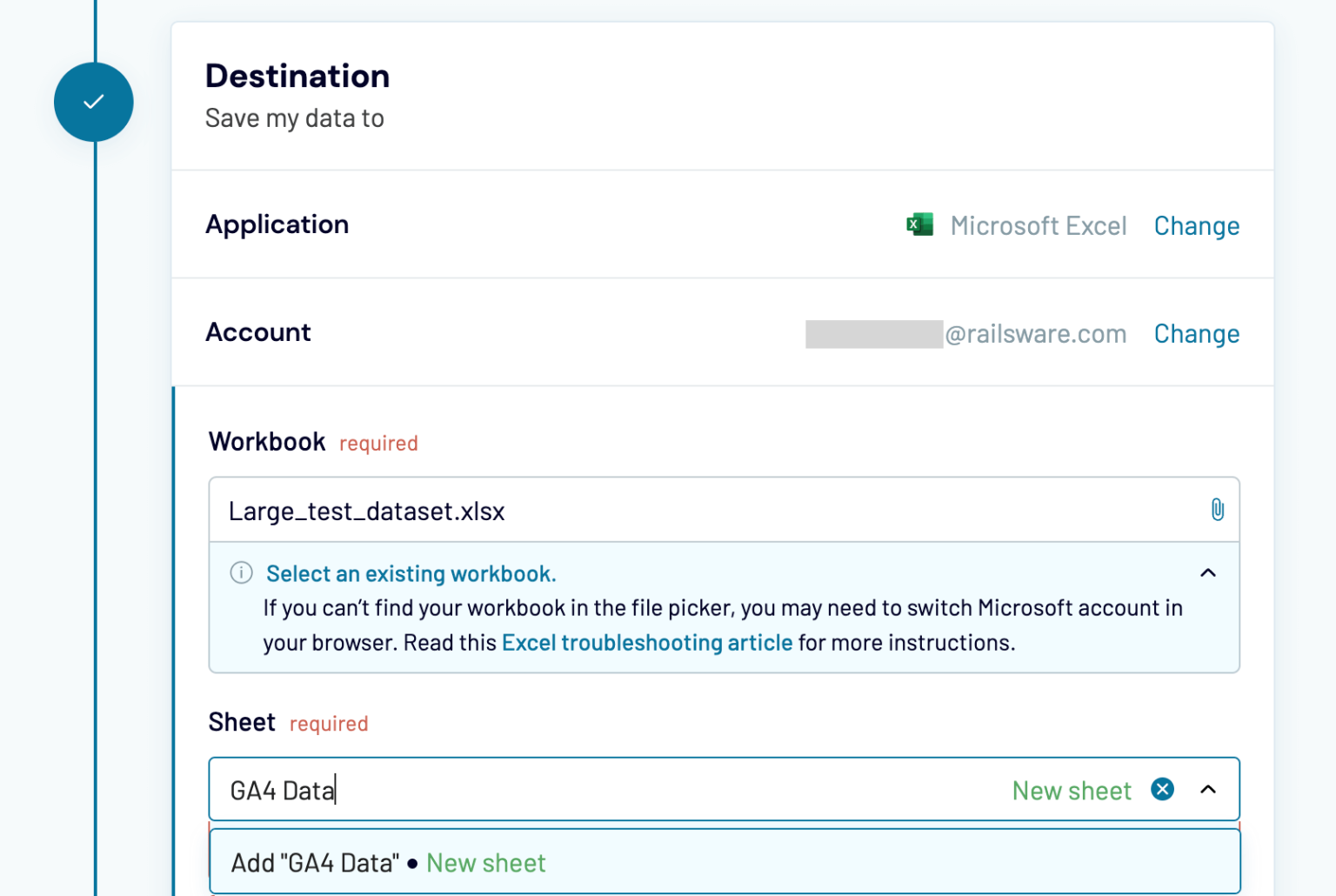1336x896 pixels.
Task: Click the Microsoft Excel text label
Action: (1039, 225)
